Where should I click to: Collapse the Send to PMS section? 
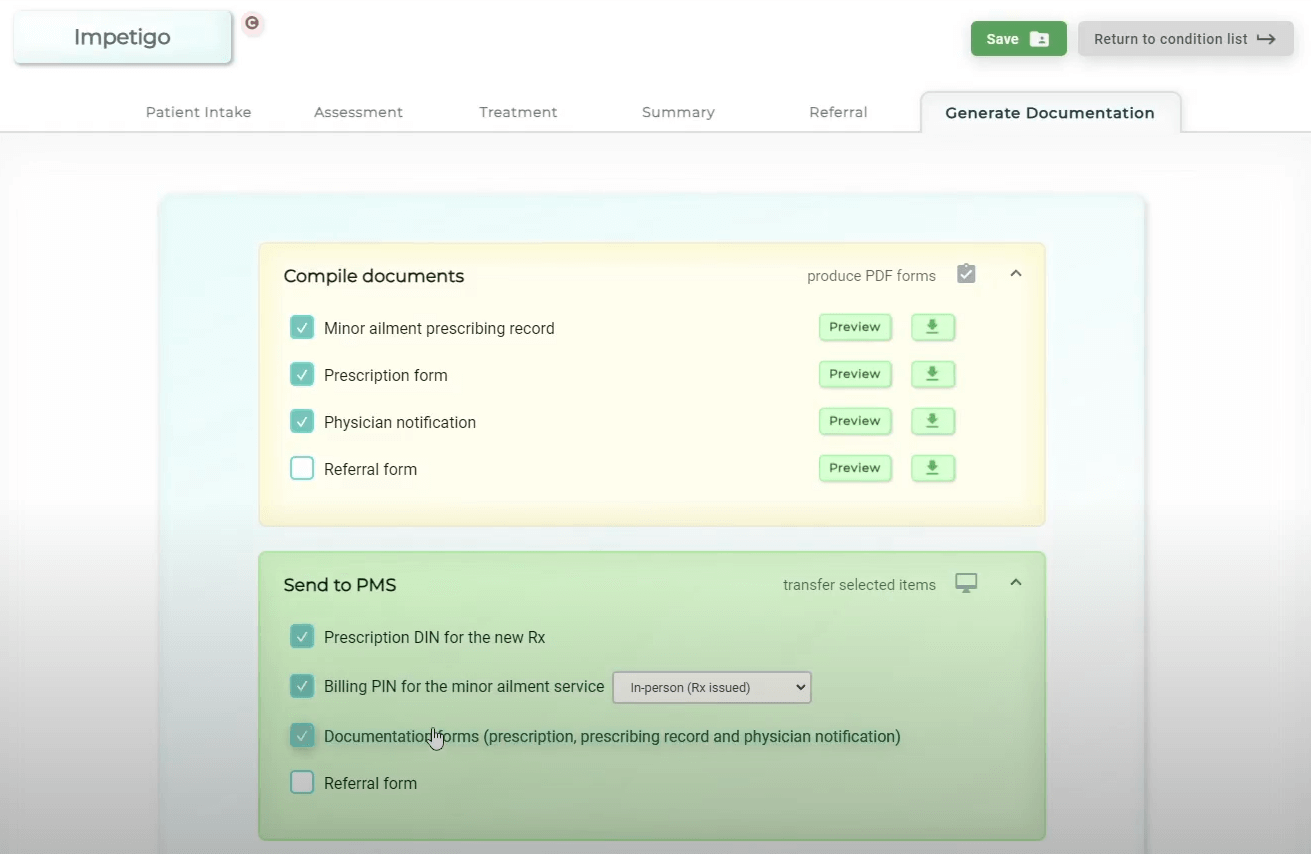[x=1015, y=582]
